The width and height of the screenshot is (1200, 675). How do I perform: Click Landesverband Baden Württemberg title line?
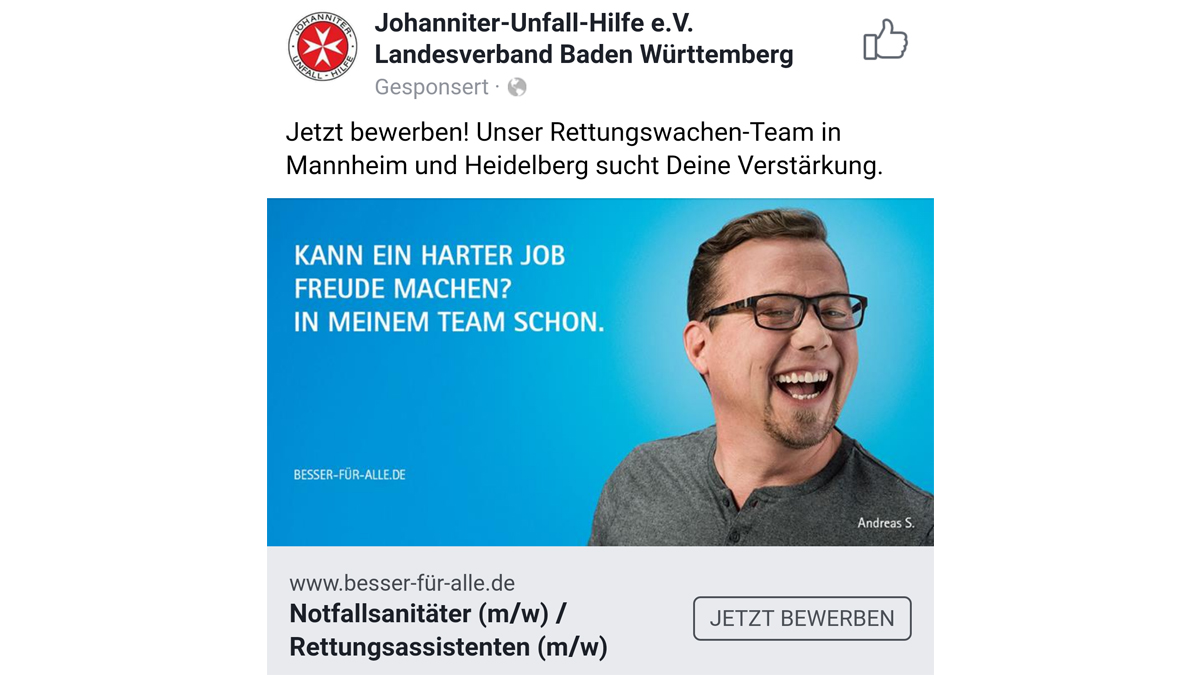click(x=584, y=54)
